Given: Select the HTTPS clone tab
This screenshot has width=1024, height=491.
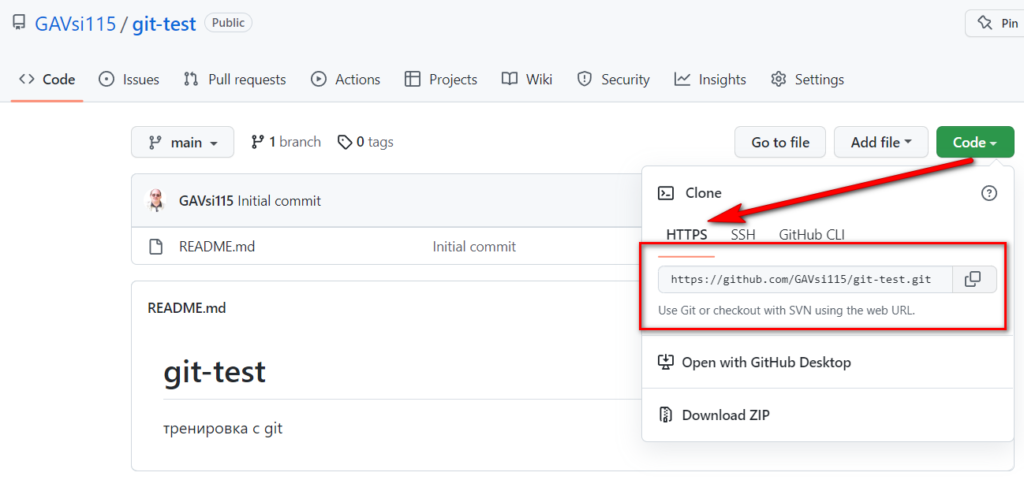Looking at the screenshot, I should (686, 235).
